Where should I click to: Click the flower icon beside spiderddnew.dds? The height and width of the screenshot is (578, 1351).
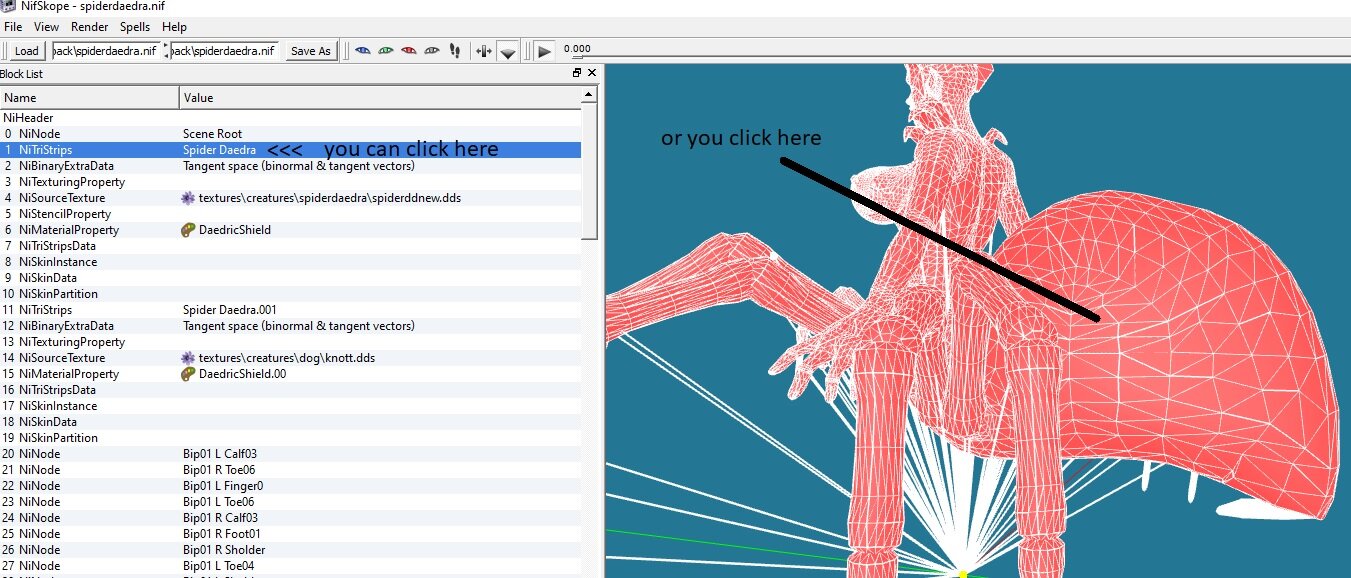tap(188, 197)
